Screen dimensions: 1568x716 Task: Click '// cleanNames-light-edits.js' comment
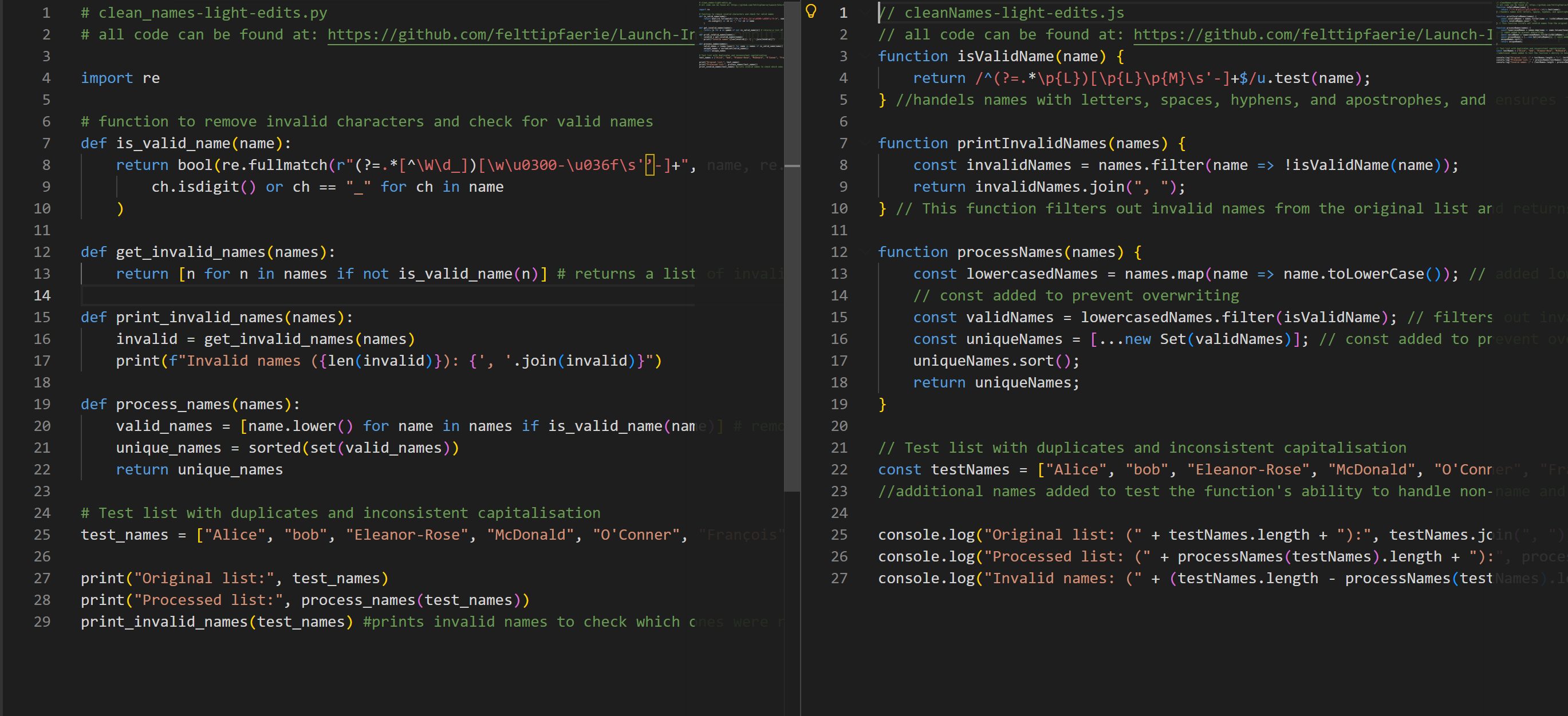click(x=1001, y=13)
